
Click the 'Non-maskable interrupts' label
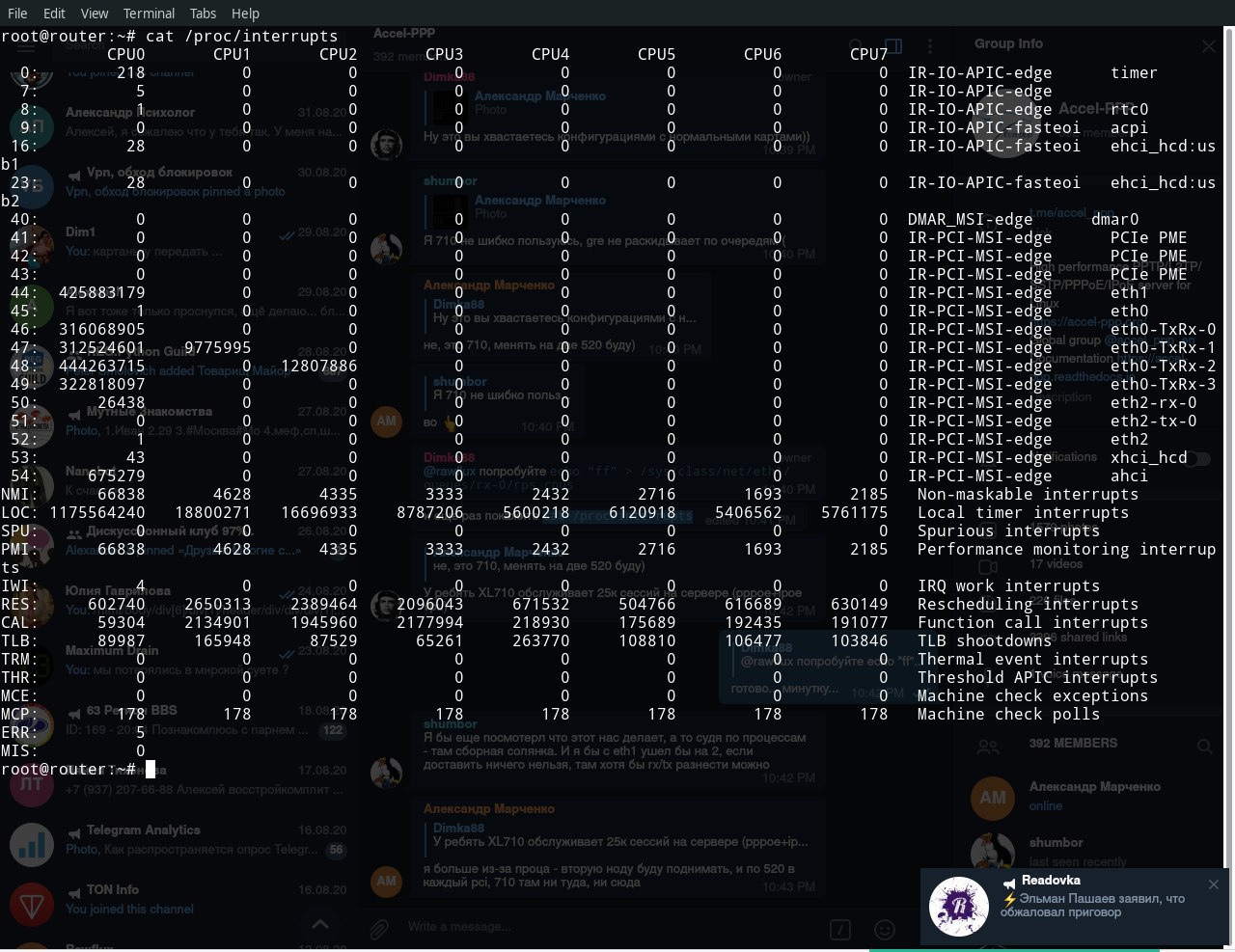pyautogui.click(x=1028, y=495)
